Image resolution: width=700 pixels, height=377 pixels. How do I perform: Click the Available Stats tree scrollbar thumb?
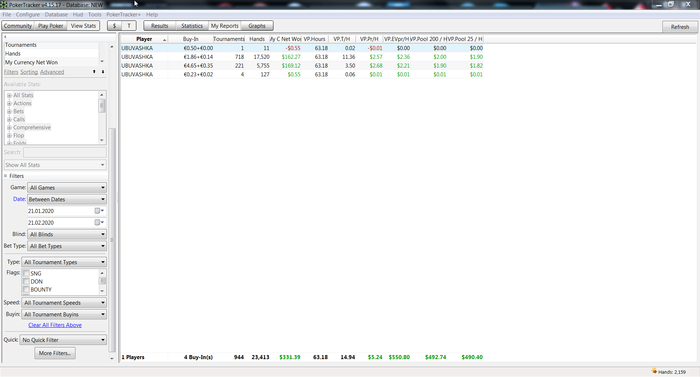(102, 106)
